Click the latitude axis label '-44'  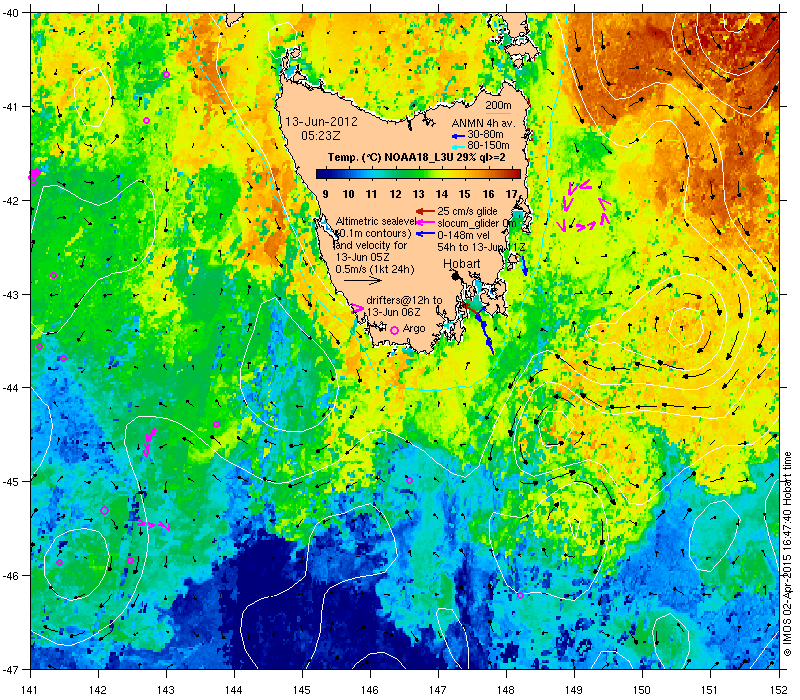coord(11,388)
